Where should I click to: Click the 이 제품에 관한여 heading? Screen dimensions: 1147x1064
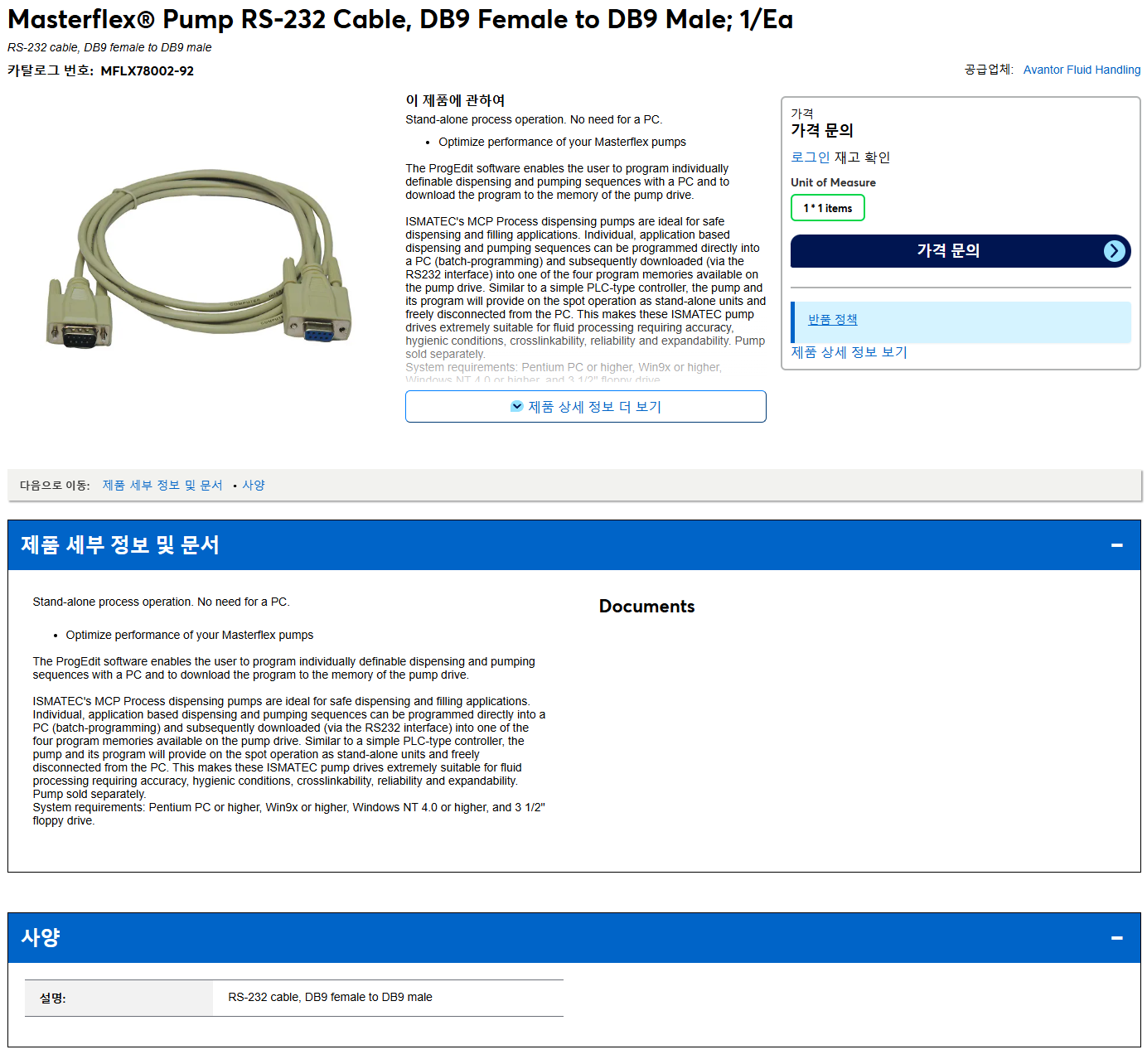point(455,100)
